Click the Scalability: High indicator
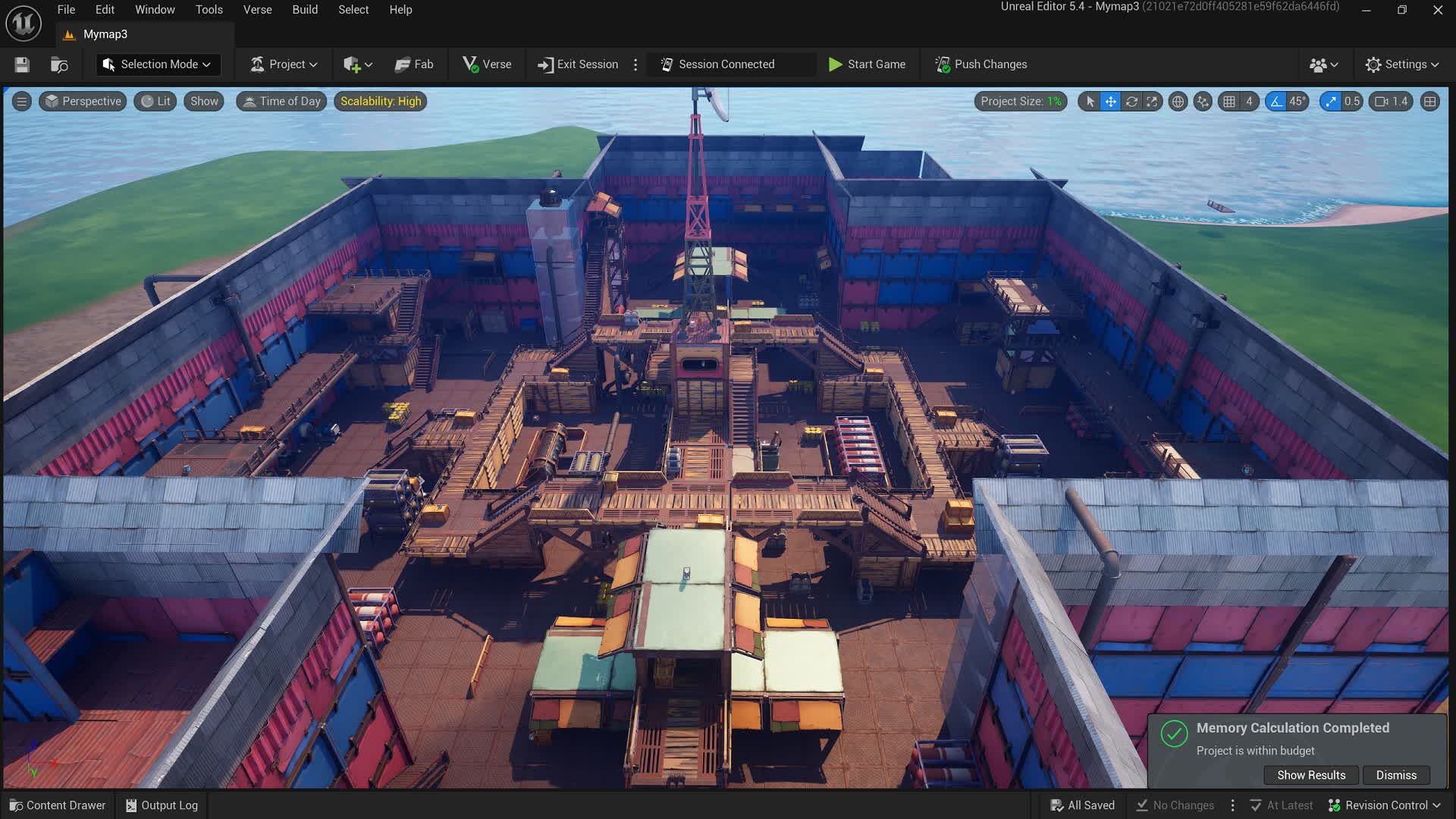1456x819 pixels. [381, 102]
